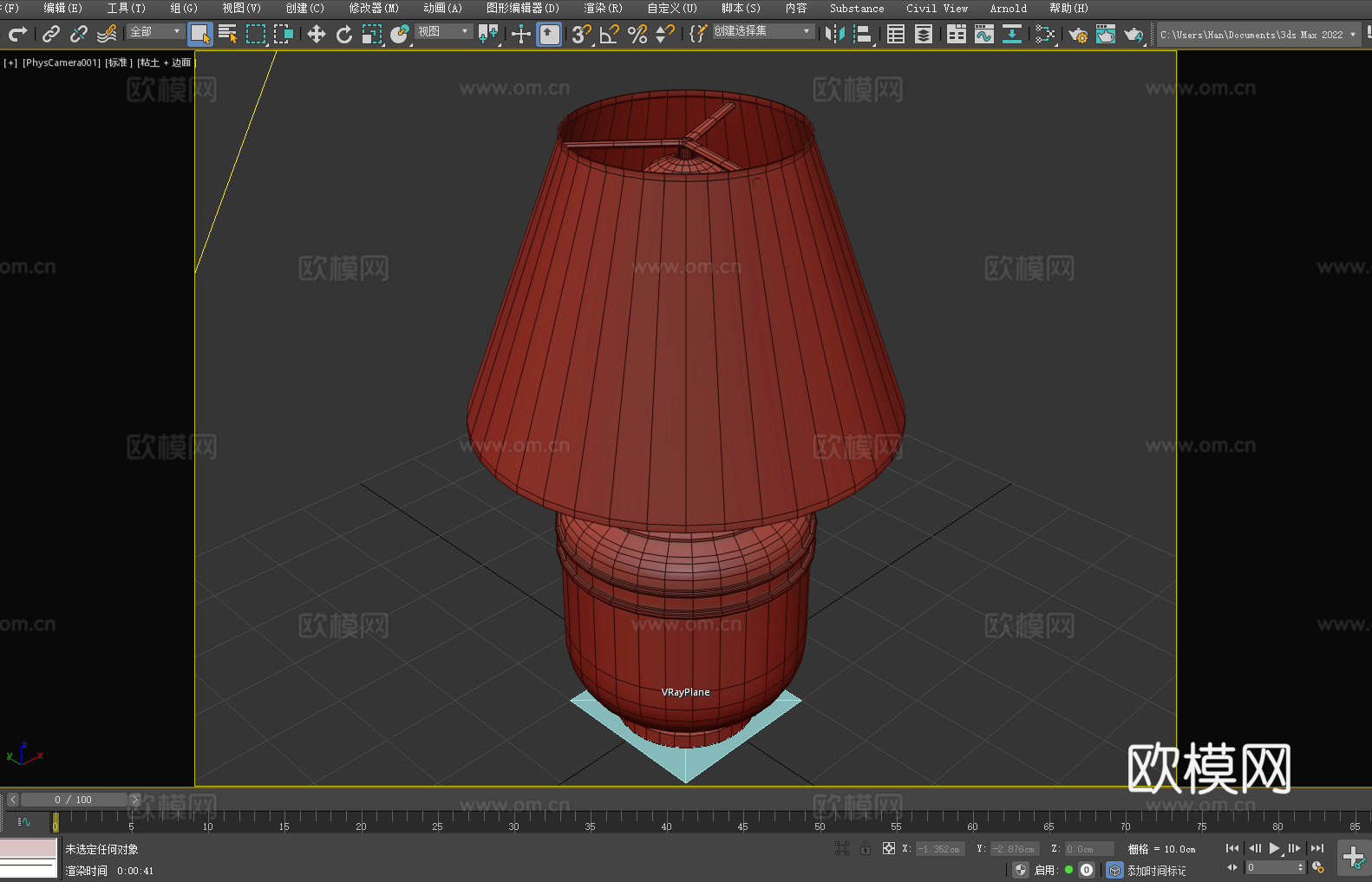Viewport: 1372px width, 882px height.
Task: Click the 0 / 100 time slider
Action: pos(74,800)
